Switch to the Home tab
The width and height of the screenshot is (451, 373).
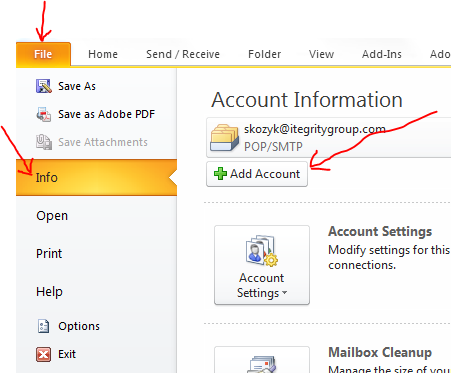(103, 54)
